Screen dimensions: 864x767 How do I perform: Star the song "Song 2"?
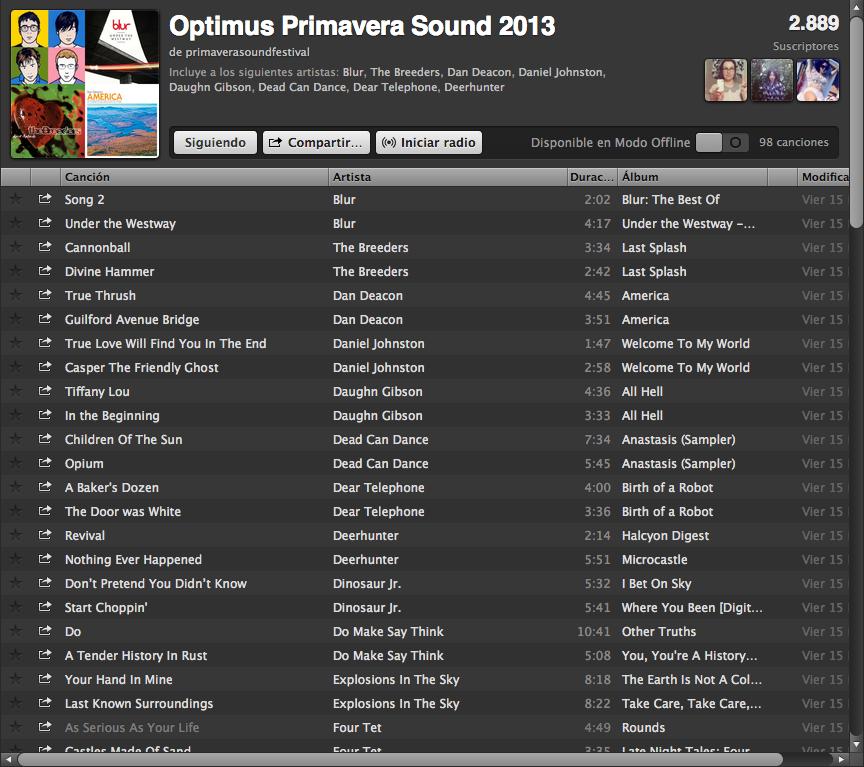(x=15, y=199)
